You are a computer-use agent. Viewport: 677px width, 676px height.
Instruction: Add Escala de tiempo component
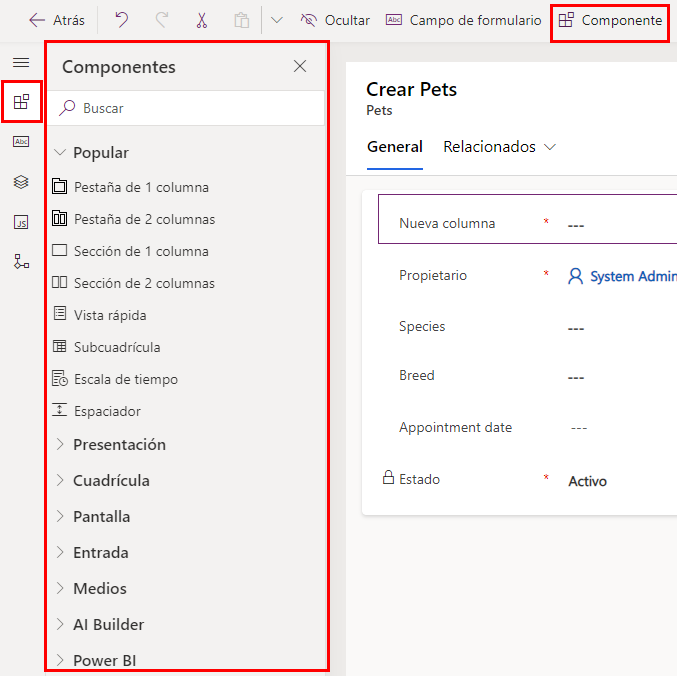pos(115,379)
